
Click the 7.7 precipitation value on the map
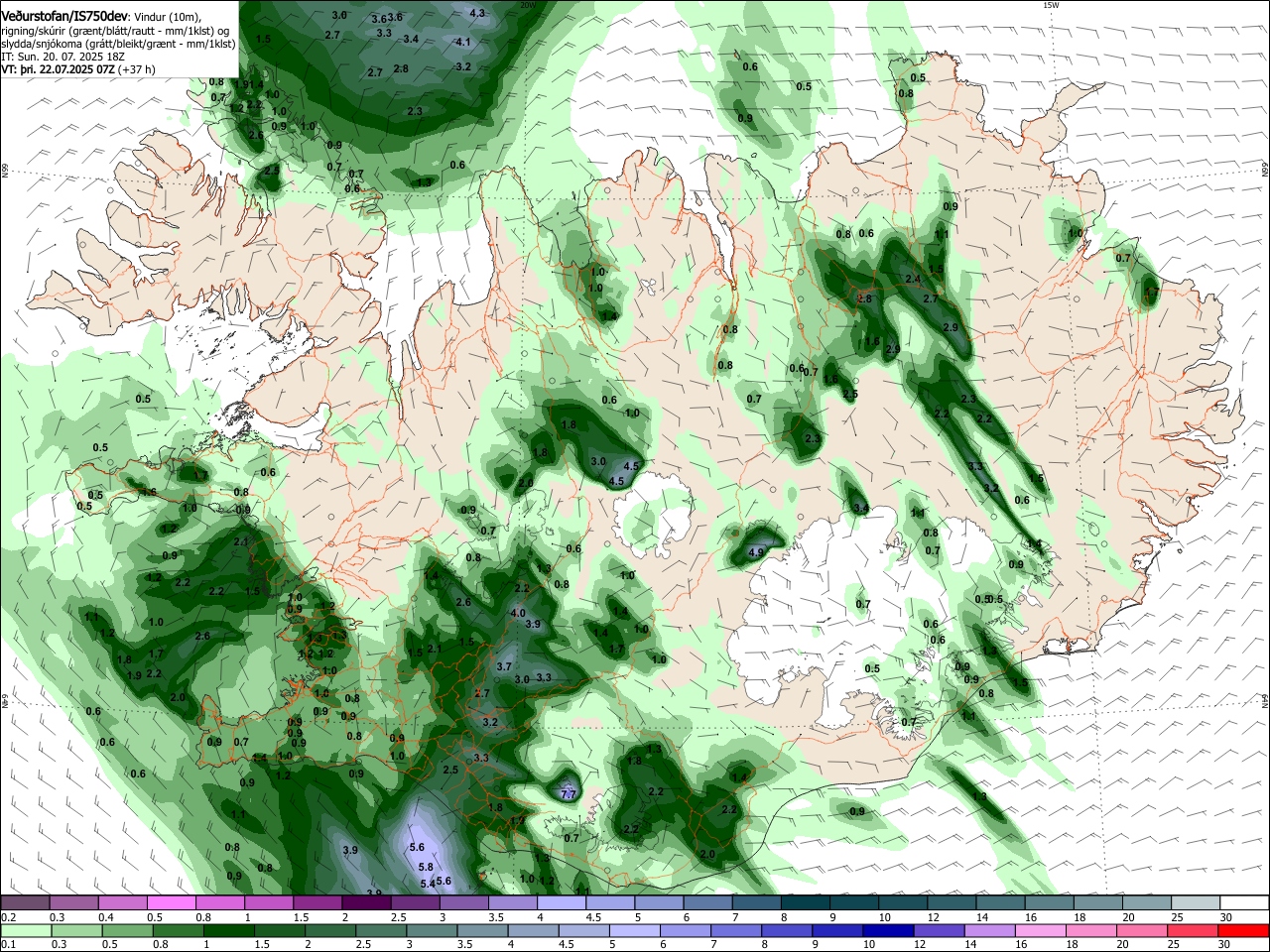click(x=569, y=794)
